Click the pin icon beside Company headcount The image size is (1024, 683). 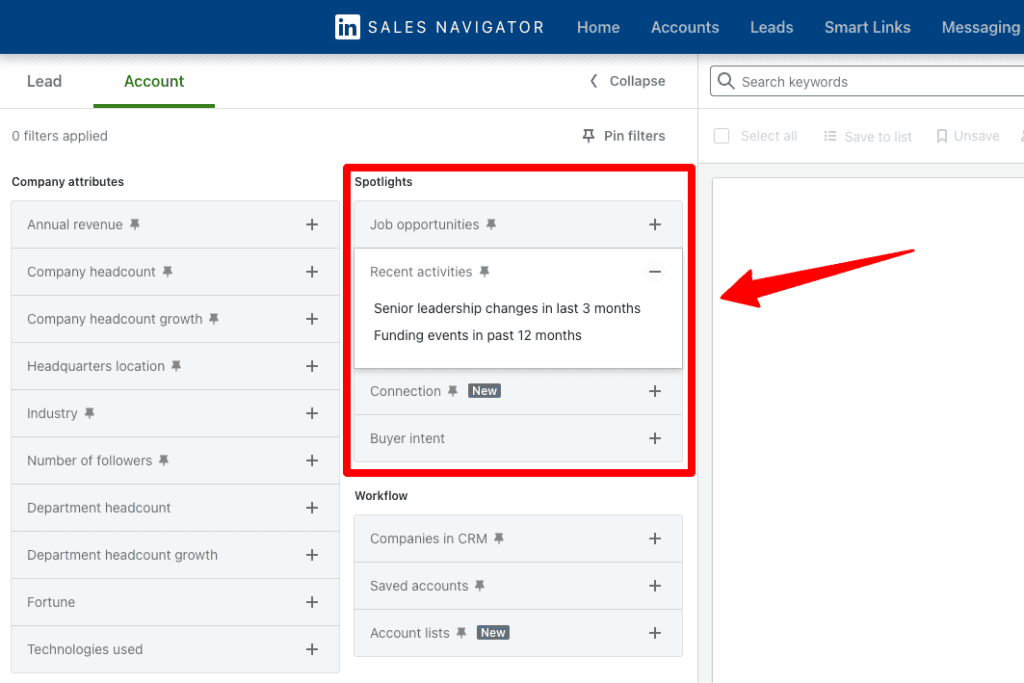pos(168,271)
